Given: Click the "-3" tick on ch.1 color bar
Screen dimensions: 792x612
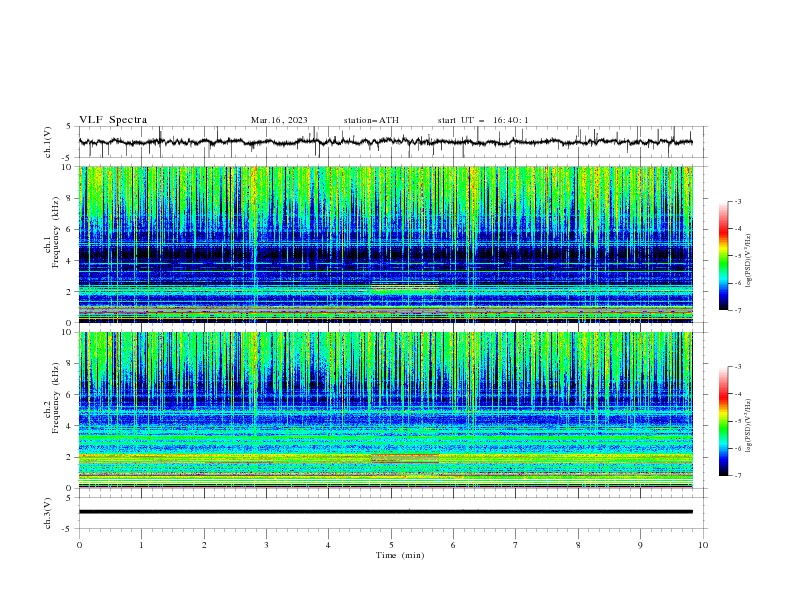Looking at the screenshot, I should [x=737, y=201].
